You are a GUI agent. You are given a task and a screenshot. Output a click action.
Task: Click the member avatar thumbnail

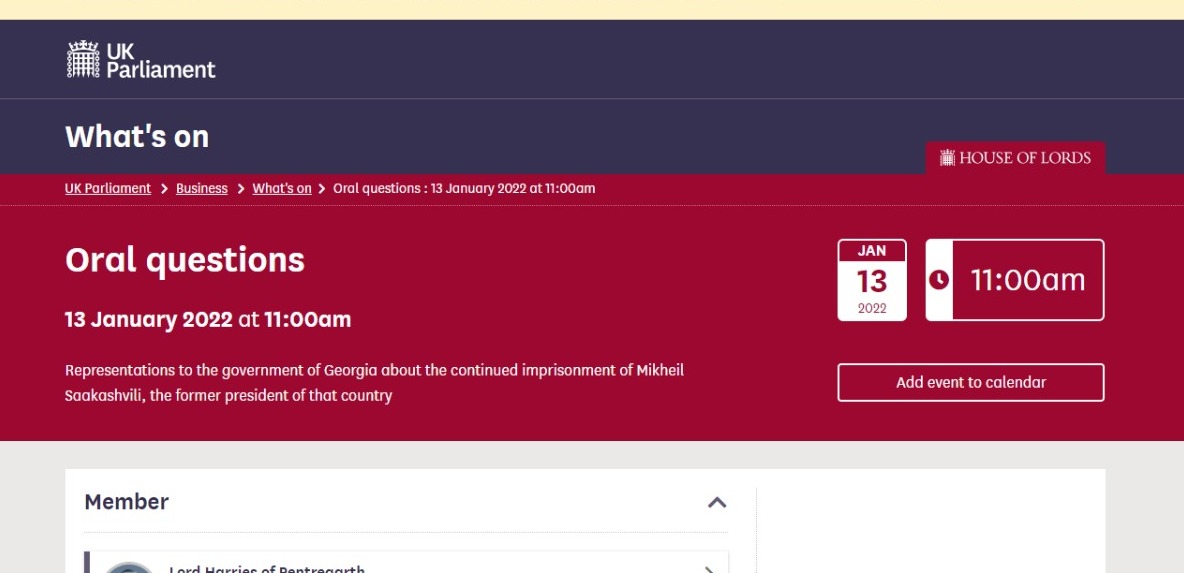[130, 567]
